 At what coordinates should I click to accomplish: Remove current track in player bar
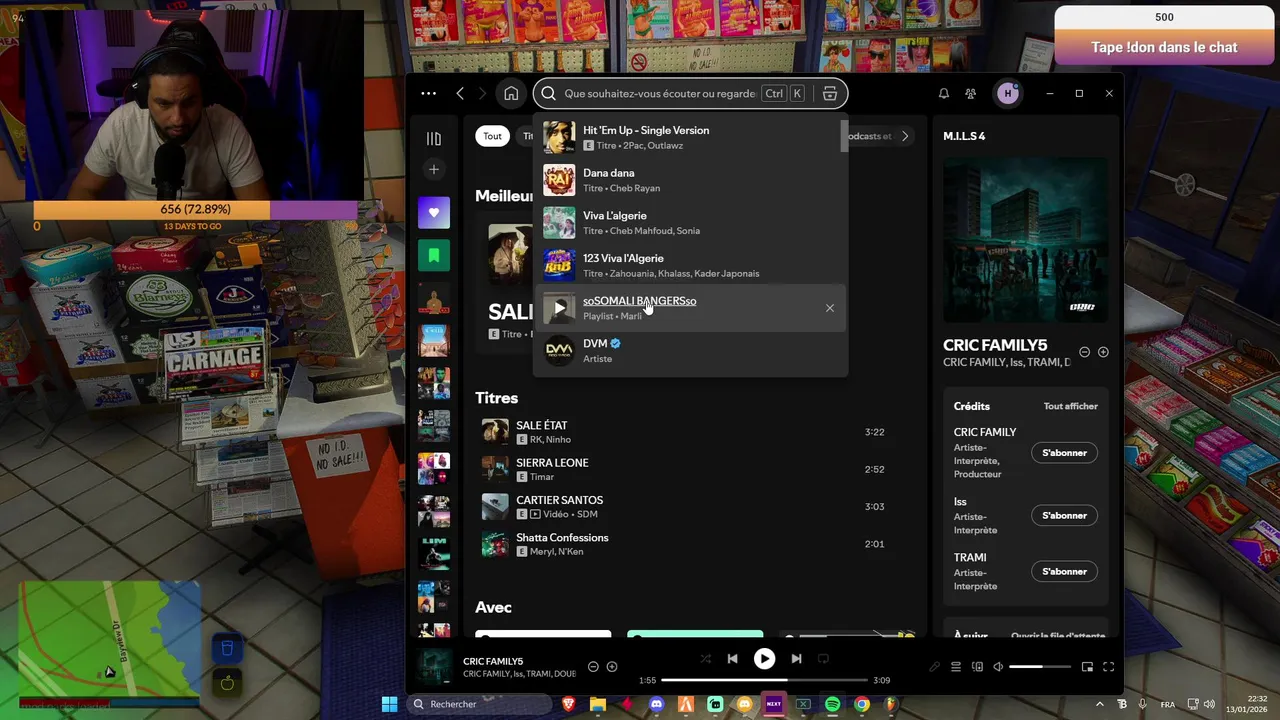click(593, 667)
